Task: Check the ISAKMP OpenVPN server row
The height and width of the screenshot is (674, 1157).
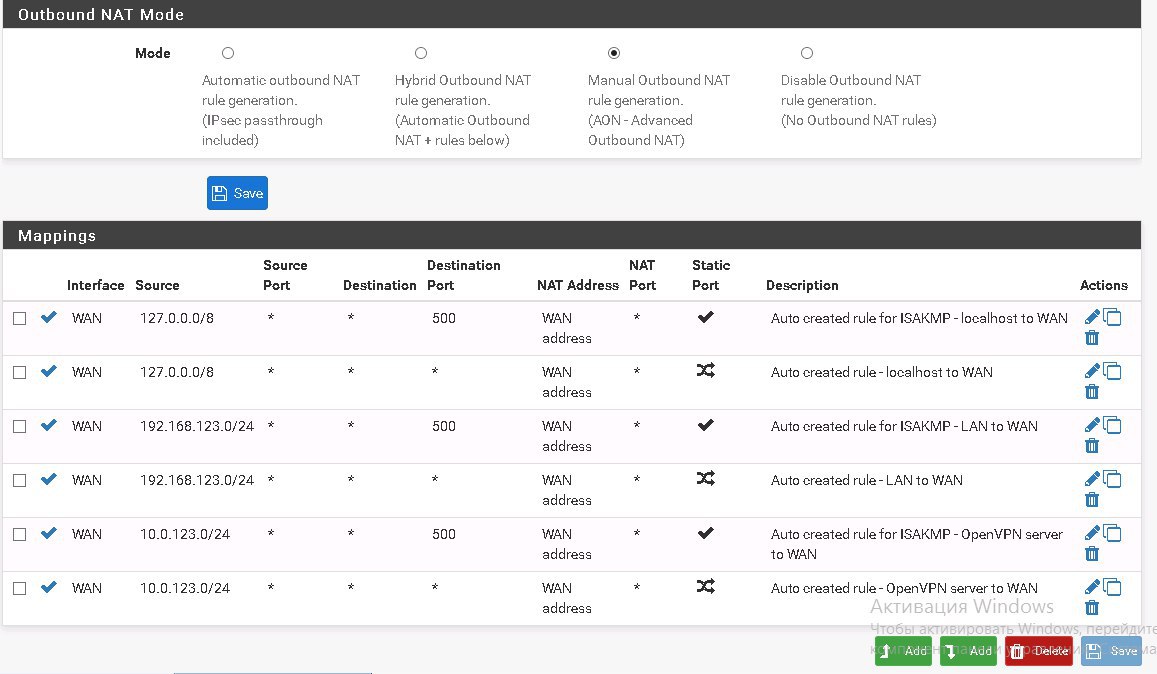Action: click(20, 534)
